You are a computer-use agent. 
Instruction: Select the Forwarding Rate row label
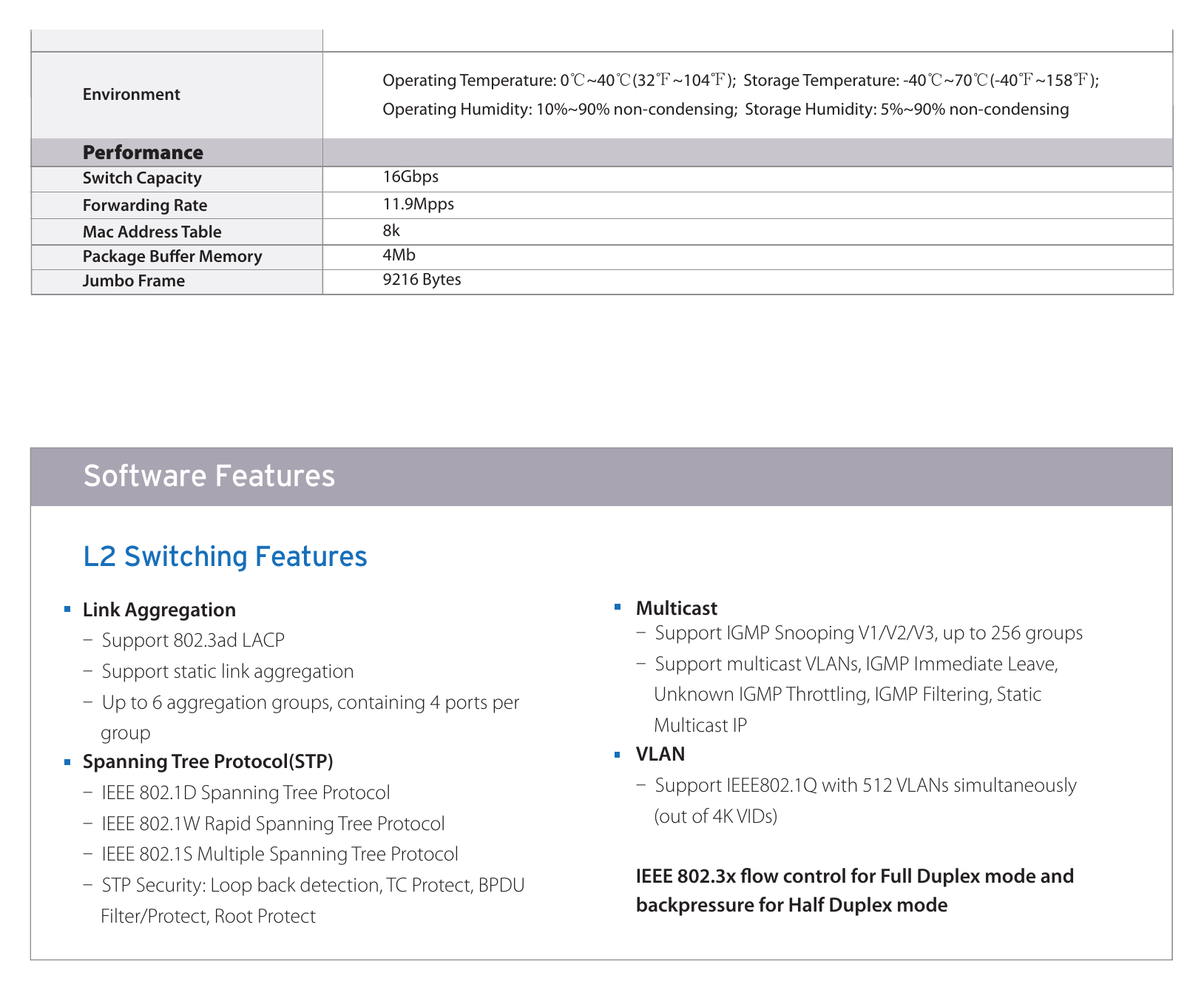pos(145,205)
